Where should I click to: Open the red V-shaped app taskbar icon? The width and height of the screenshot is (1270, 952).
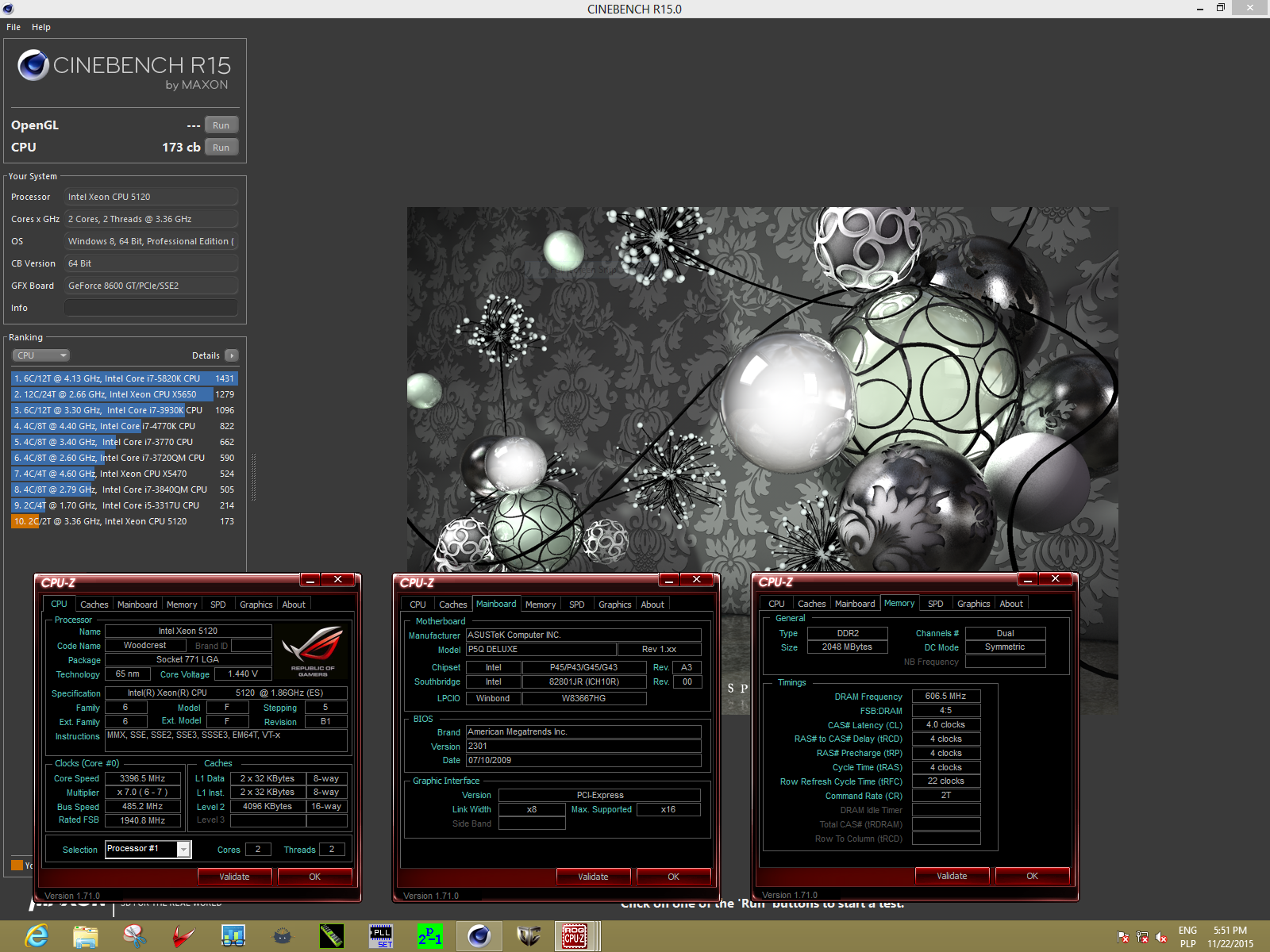(x=184, y=936)
